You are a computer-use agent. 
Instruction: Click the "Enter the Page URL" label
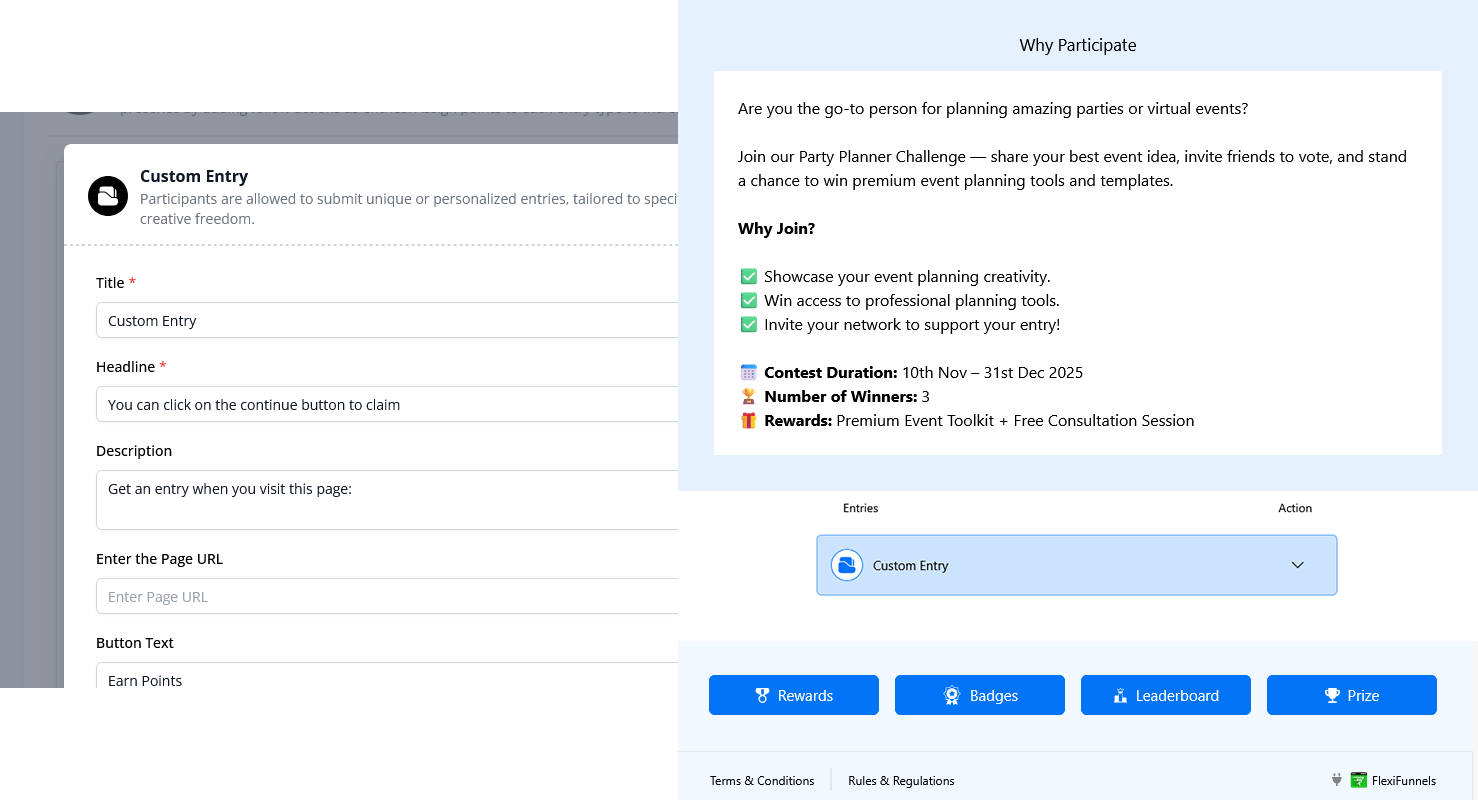click(x=160, y=559)
